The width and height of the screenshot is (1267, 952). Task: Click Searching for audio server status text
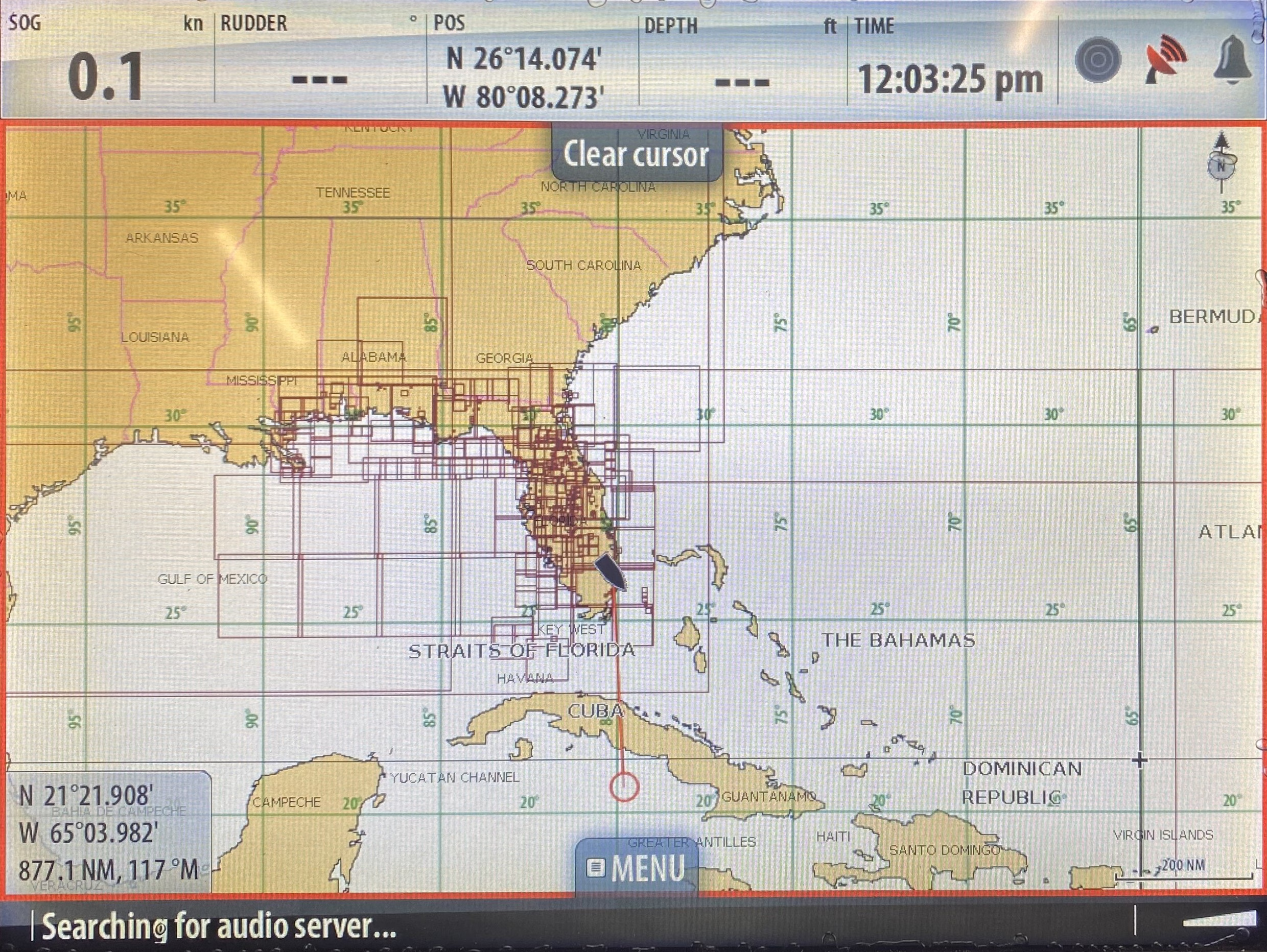[219, 926]
